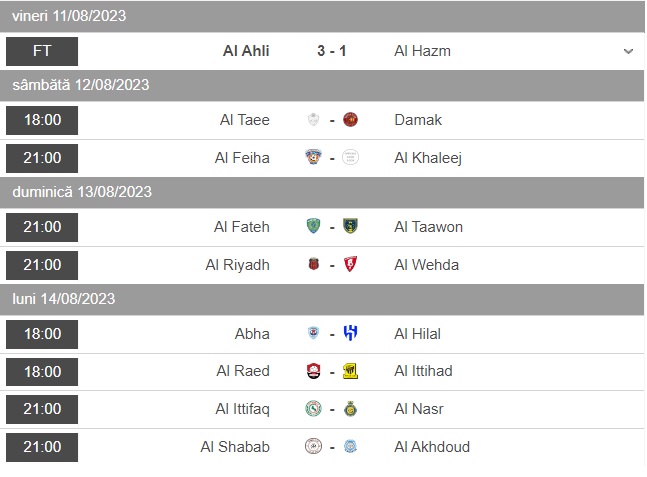Click the luni 14/08/2023 date header
Screen dimensions: 647x477
point(64,298)
